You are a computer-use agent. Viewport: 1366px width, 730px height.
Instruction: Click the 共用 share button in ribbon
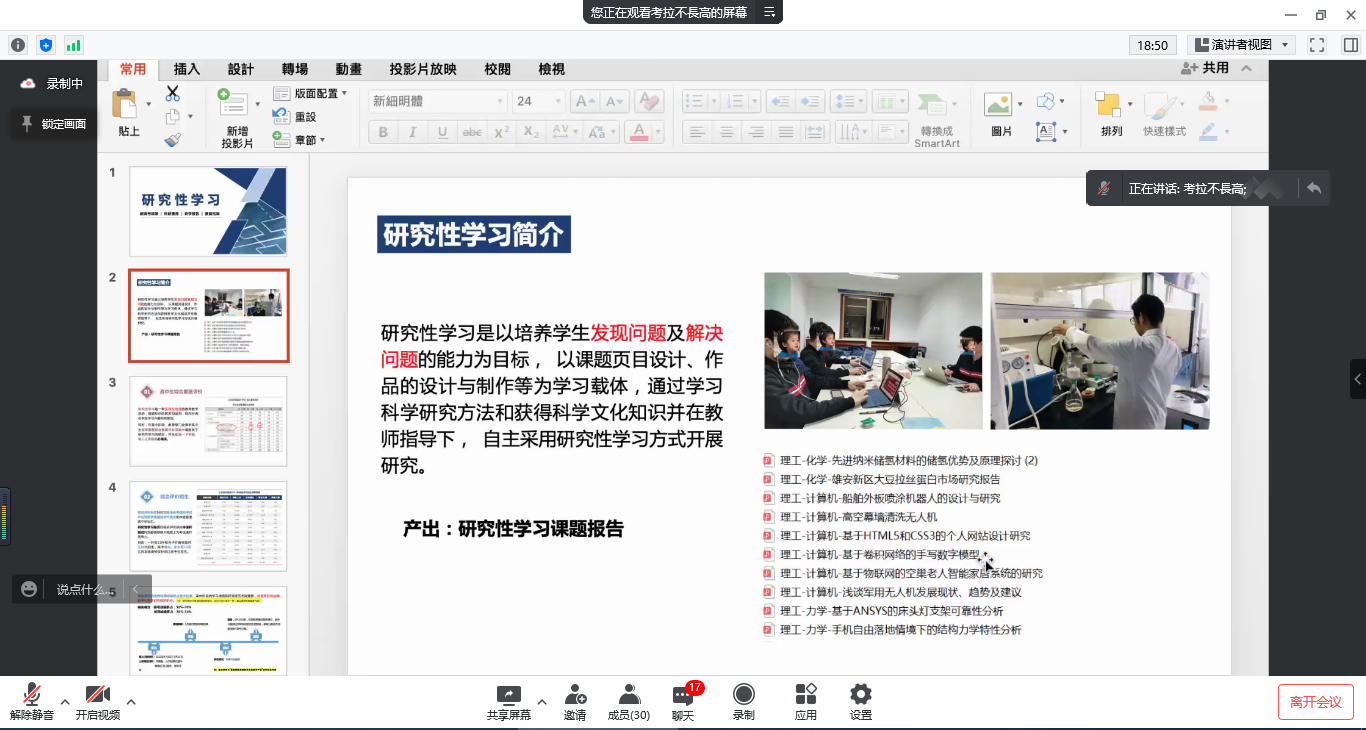coord(1206,68)
